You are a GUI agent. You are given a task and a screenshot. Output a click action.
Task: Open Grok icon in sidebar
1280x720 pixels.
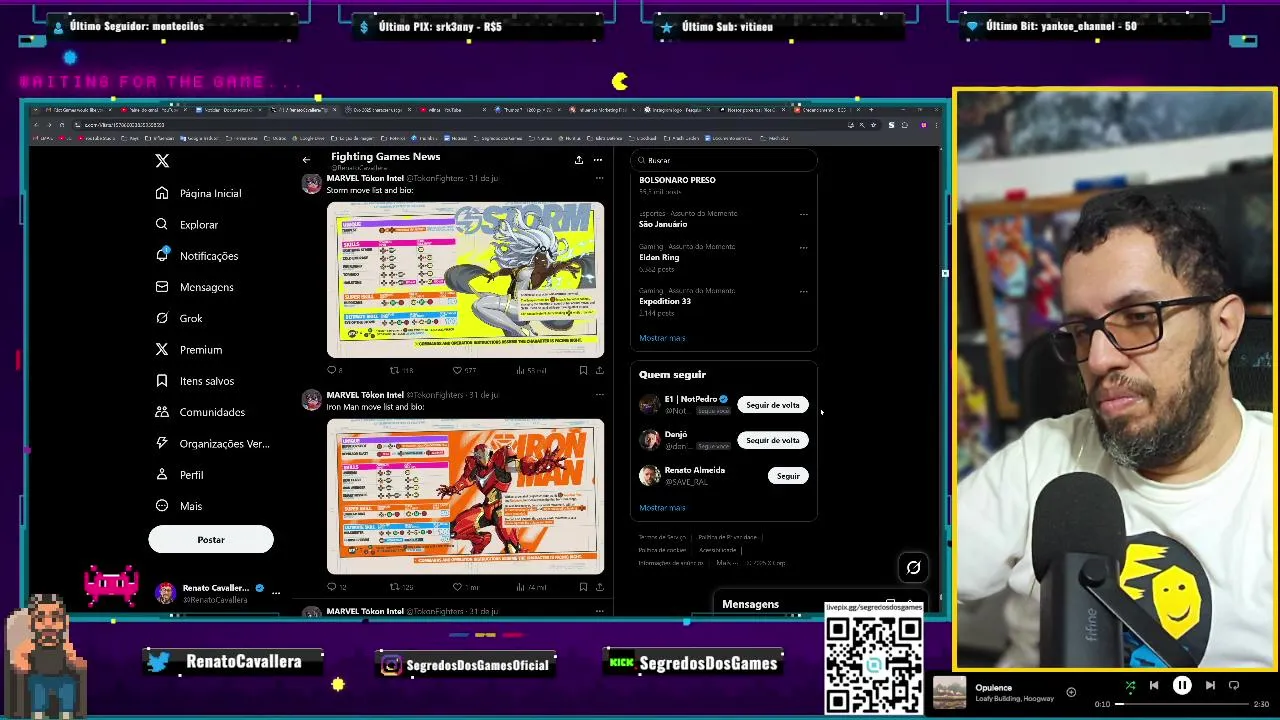point(162,318)
